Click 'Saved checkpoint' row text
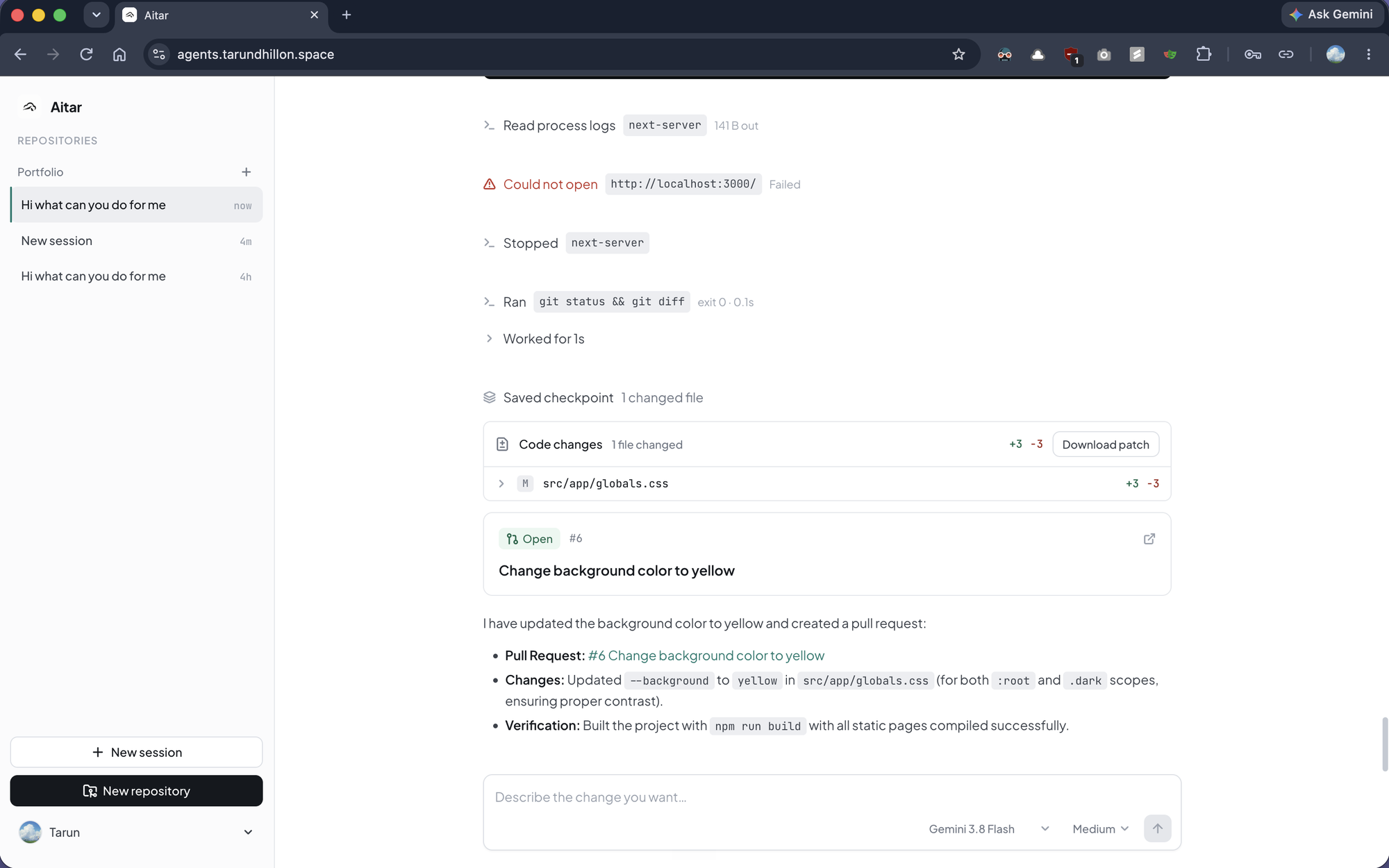Viewport: 1389px width, 868px height. pyautogui.click(x=558, y=398)
